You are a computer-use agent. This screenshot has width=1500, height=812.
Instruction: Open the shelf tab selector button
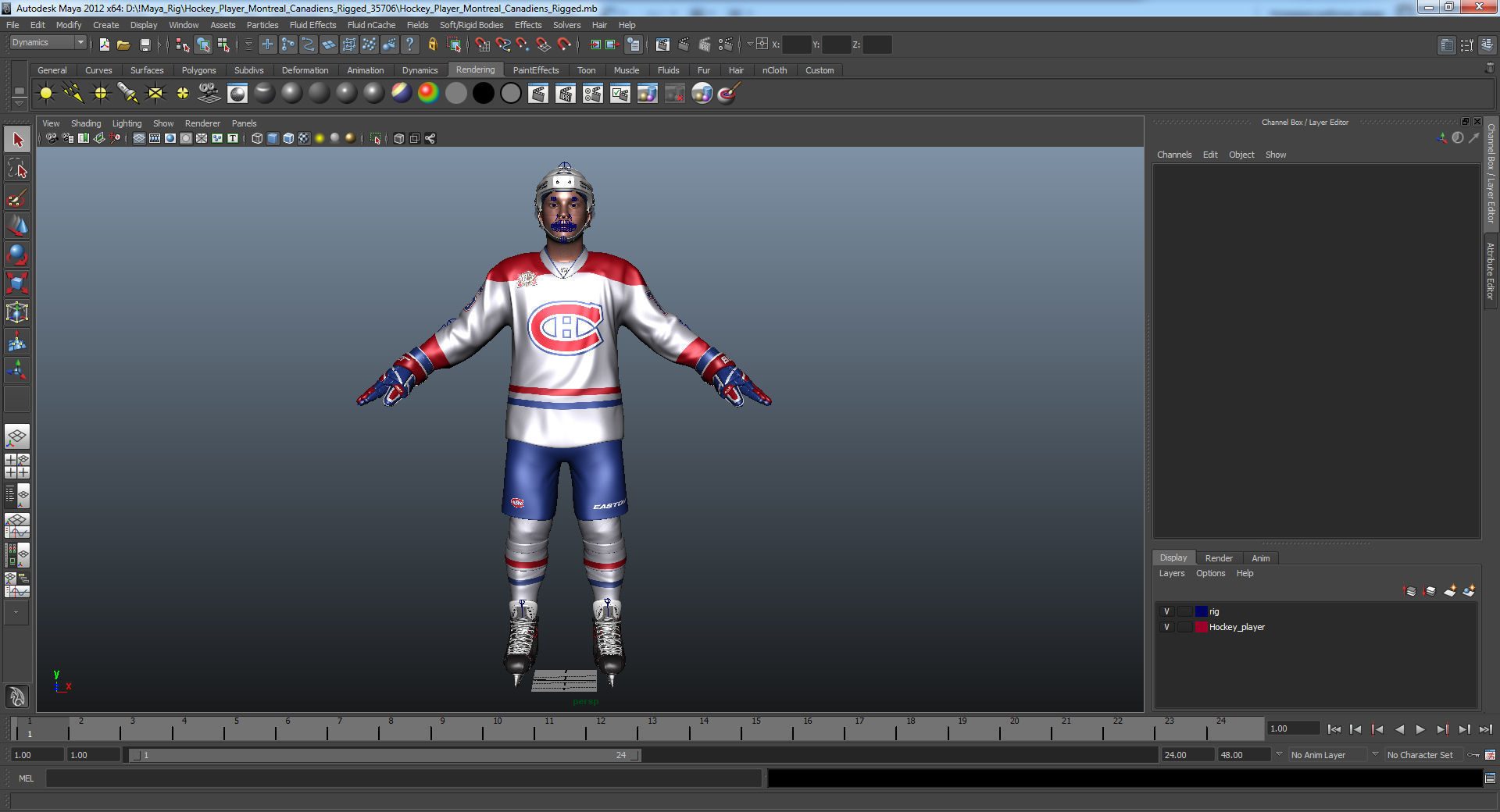click(20, 91)
